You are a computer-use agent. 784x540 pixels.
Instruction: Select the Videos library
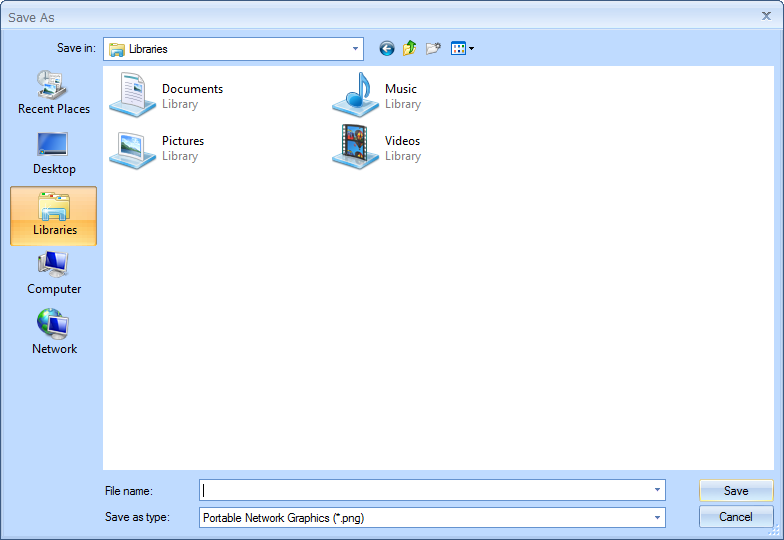coord(380,148)
